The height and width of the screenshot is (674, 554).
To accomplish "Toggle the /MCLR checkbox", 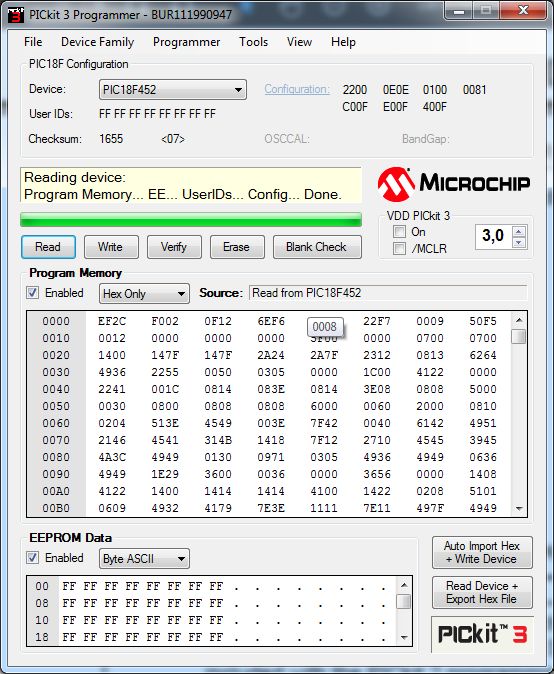I will pyautogui.click(x=399, y=248).
